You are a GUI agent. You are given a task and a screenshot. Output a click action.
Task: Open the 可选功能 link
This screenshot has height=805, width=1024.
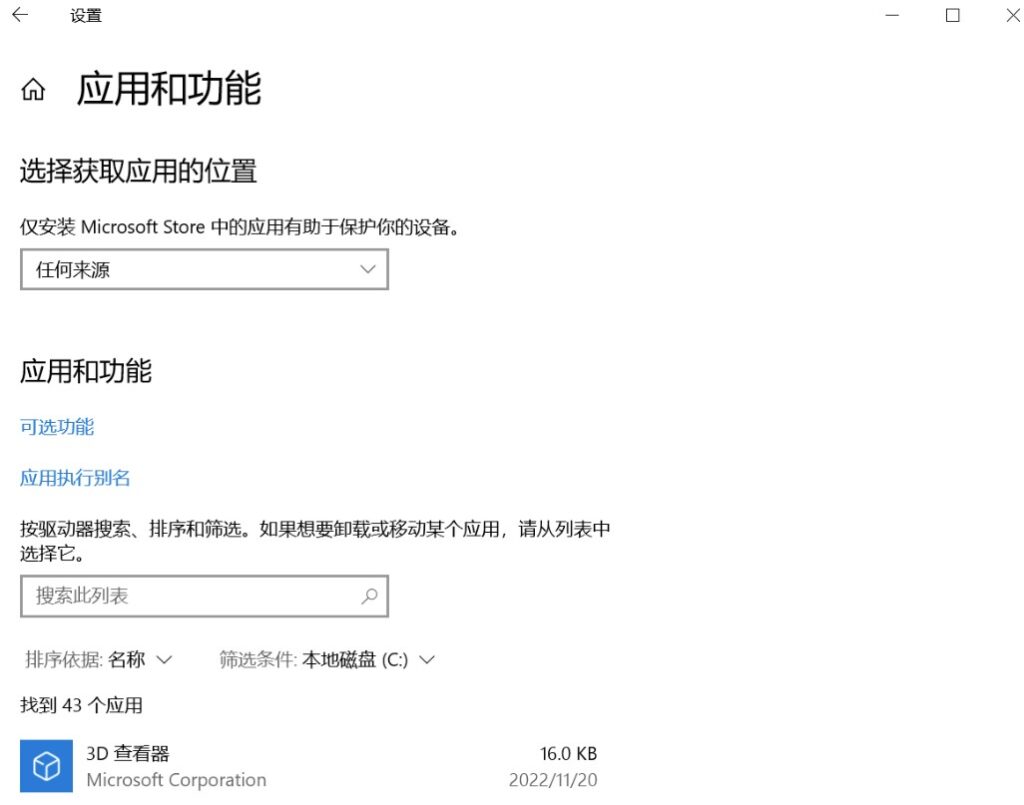point(55,426)
